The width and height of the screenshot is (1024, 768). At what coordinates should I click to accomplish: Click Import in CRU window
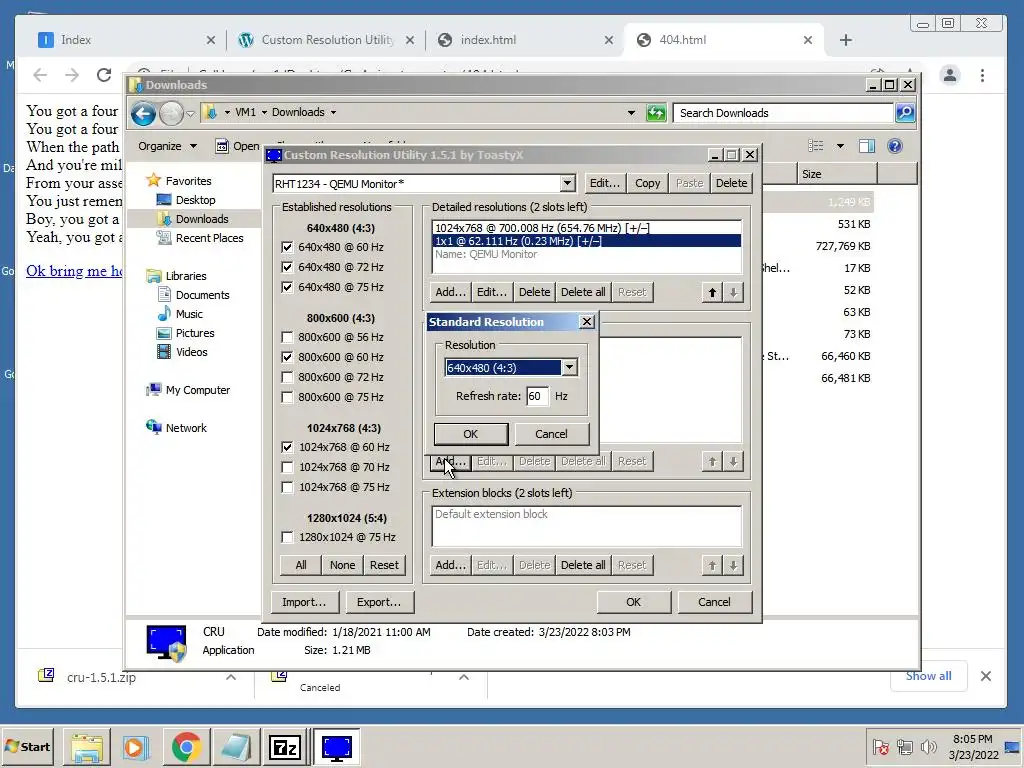point(304,602)
